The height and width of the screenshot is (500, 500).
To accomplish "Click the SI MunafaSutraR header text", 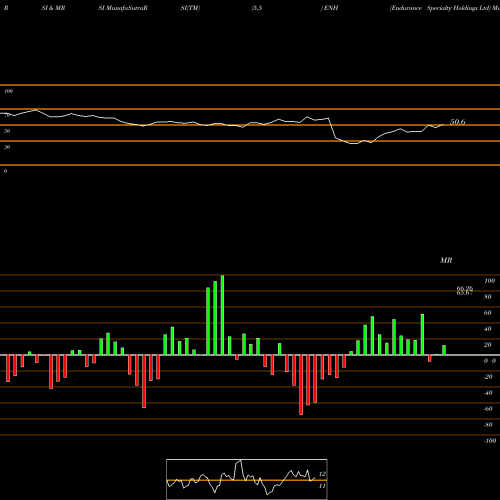I will (123, 8).
